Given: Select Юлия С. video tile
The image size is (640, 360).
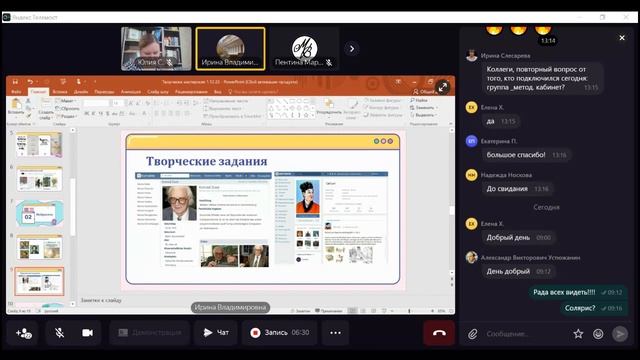Looking at the screenshot, I should [156, 49].
